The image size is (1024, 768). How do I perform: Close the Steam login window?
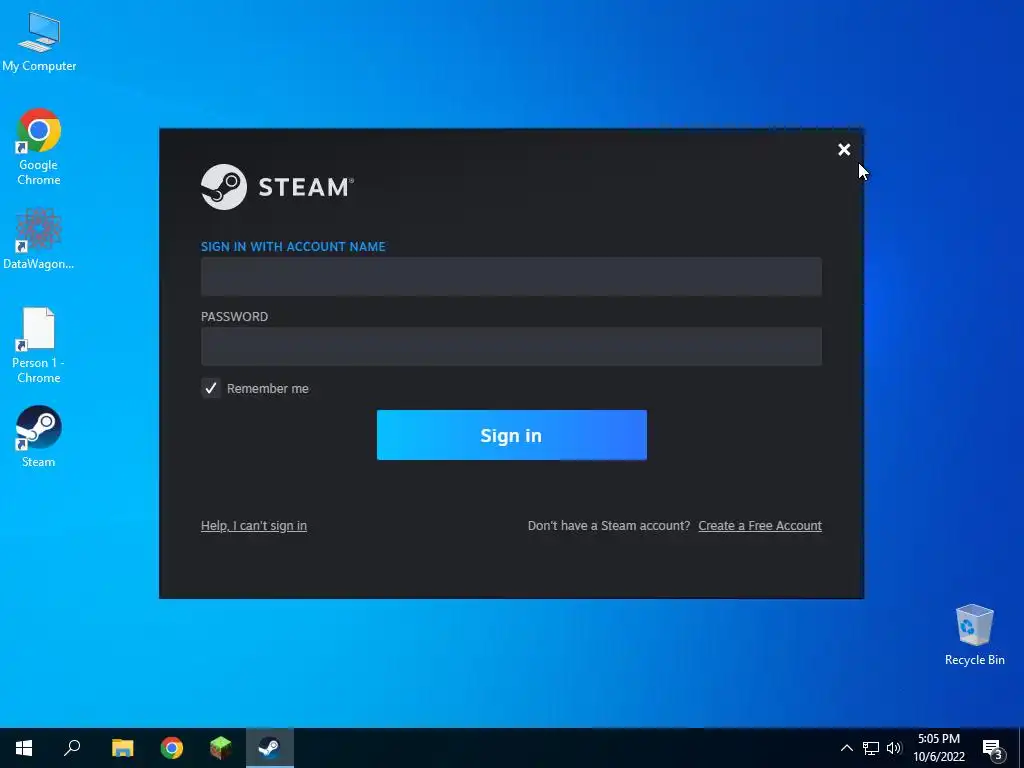point(844,150)
